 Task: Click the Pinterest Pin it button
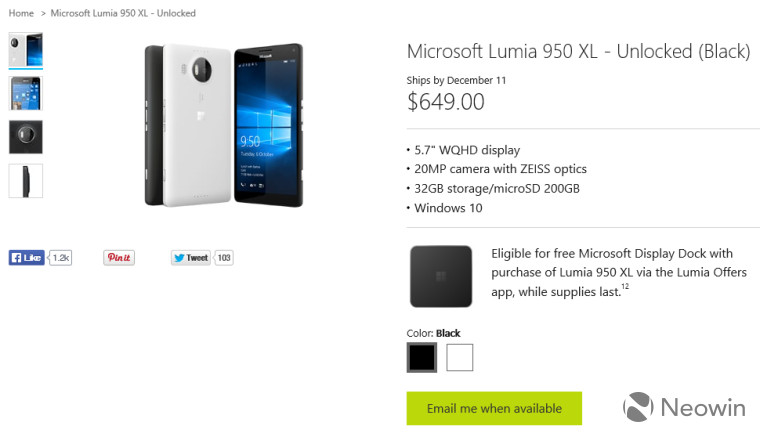point(119,258)
